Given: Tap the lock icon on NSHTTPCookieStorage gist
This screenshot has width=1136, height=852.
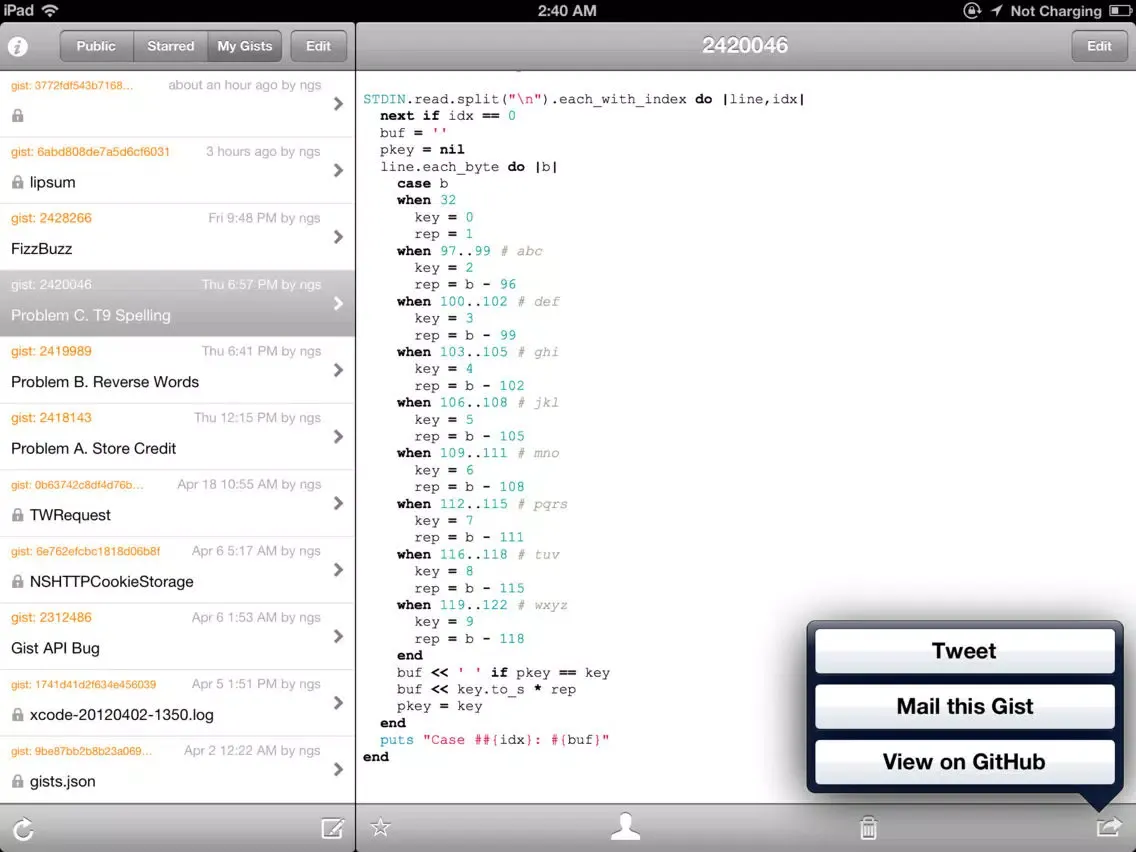Looking at the screenshot, I should pyautogui.click(x=17, y=582).
